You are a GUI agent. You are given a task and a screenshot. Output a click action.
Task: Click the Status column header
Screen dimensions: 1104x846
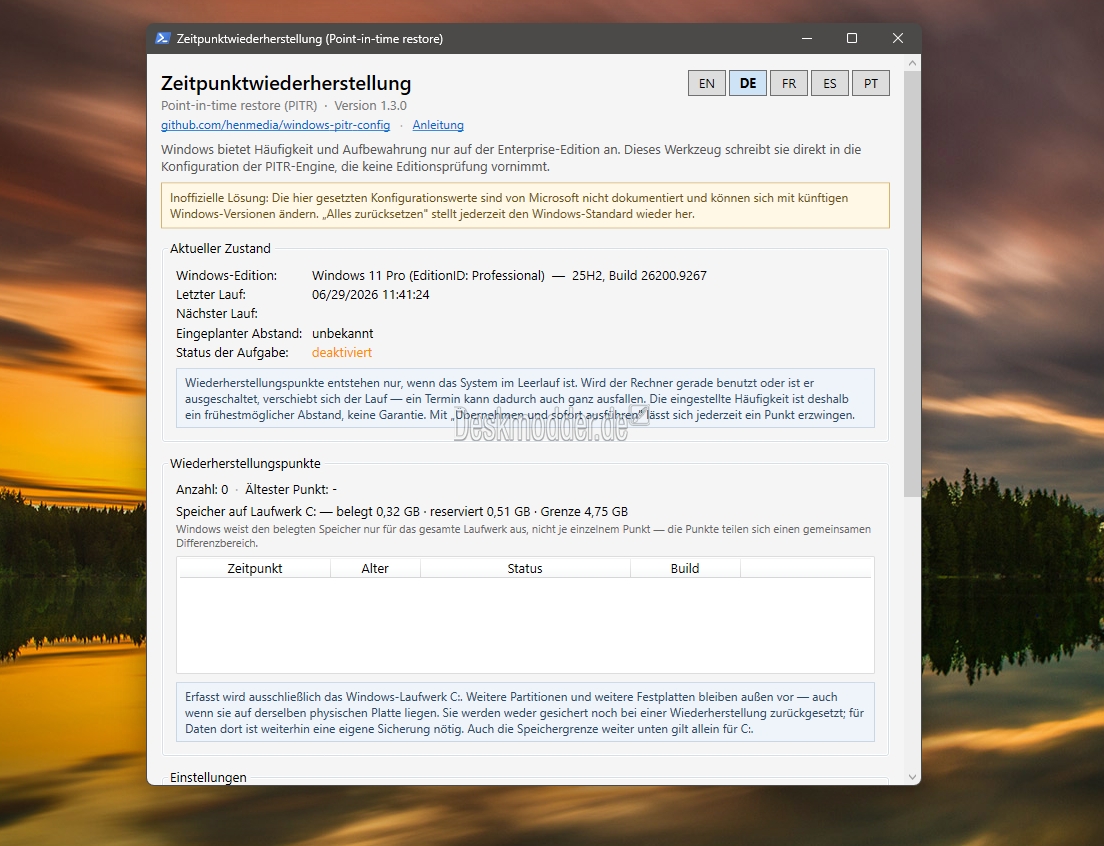[525, 568]
